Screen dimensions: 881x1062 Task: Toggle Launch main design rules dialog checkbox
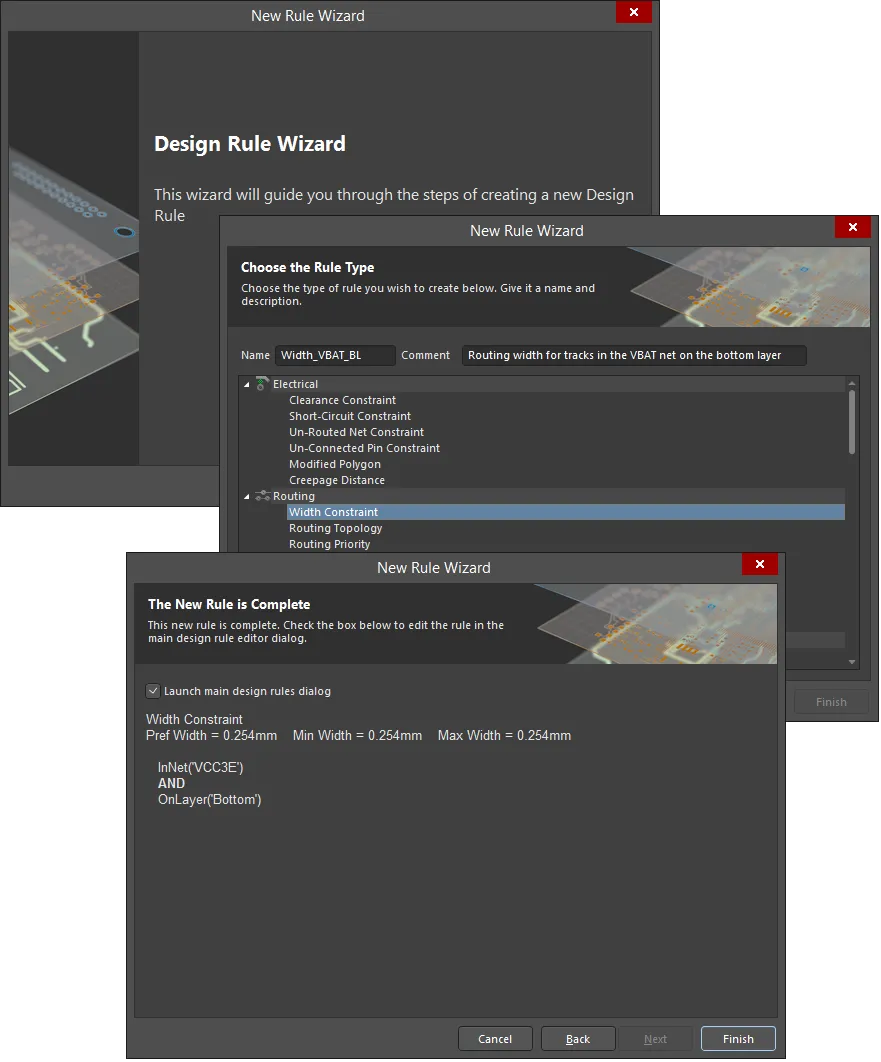[153, 691]
